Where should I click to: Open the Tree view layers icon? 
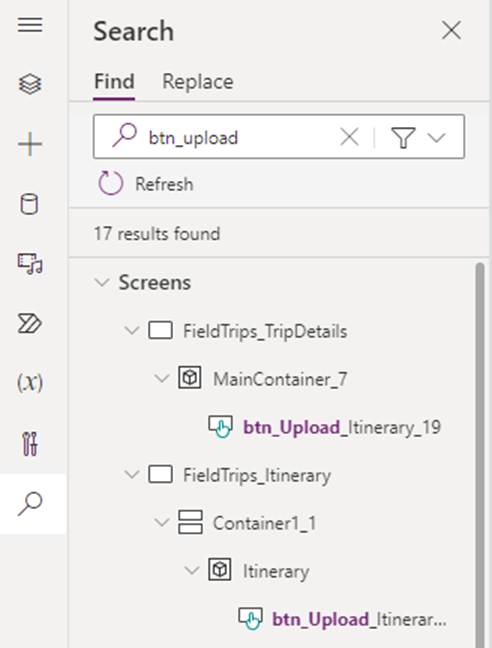(30, 84)
